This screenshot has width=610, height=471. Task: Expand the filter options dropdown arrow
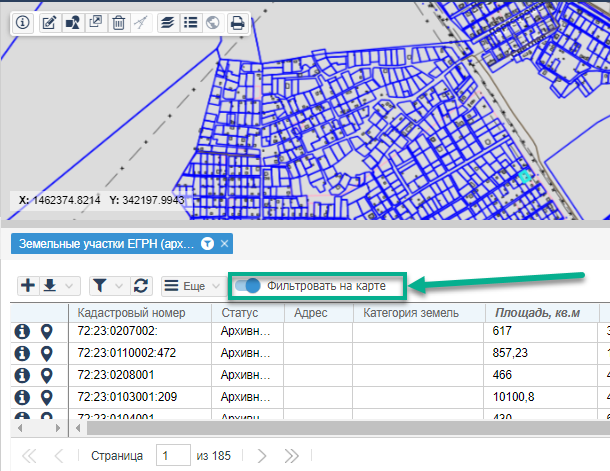pos(119,286)
